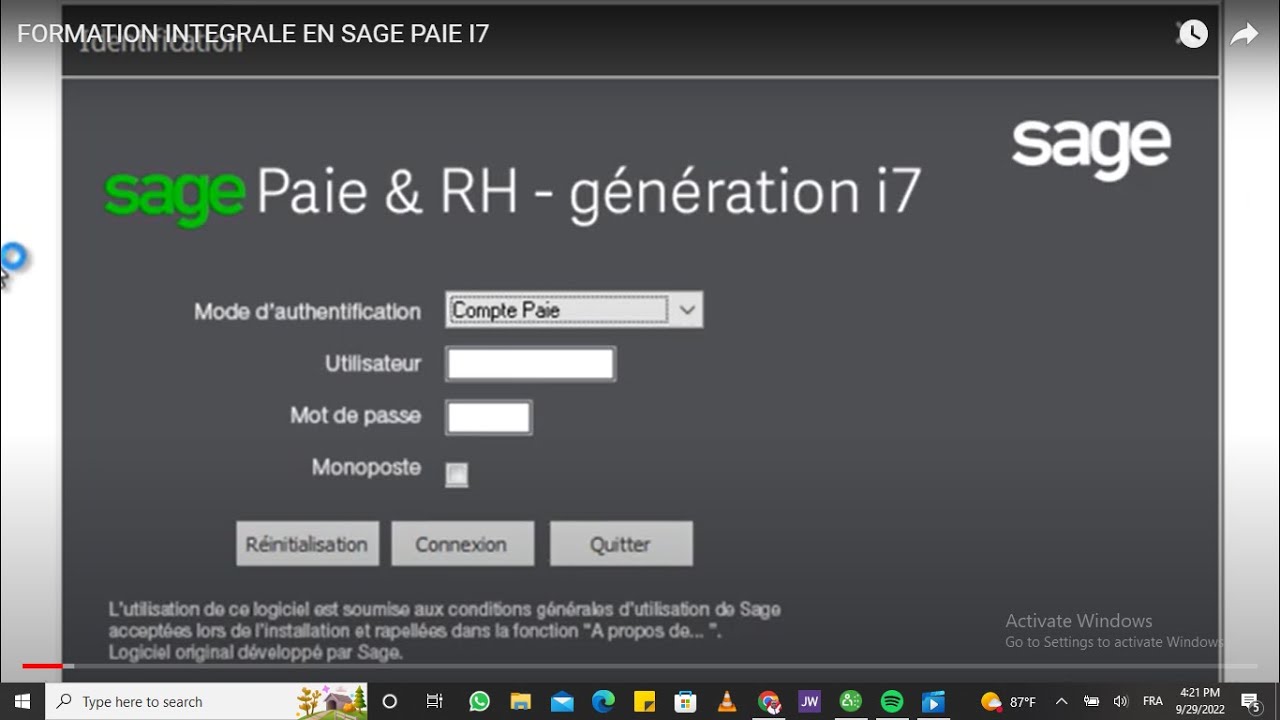Click the FRA language indicator
1280x720 pixels.
[1153, 701]
